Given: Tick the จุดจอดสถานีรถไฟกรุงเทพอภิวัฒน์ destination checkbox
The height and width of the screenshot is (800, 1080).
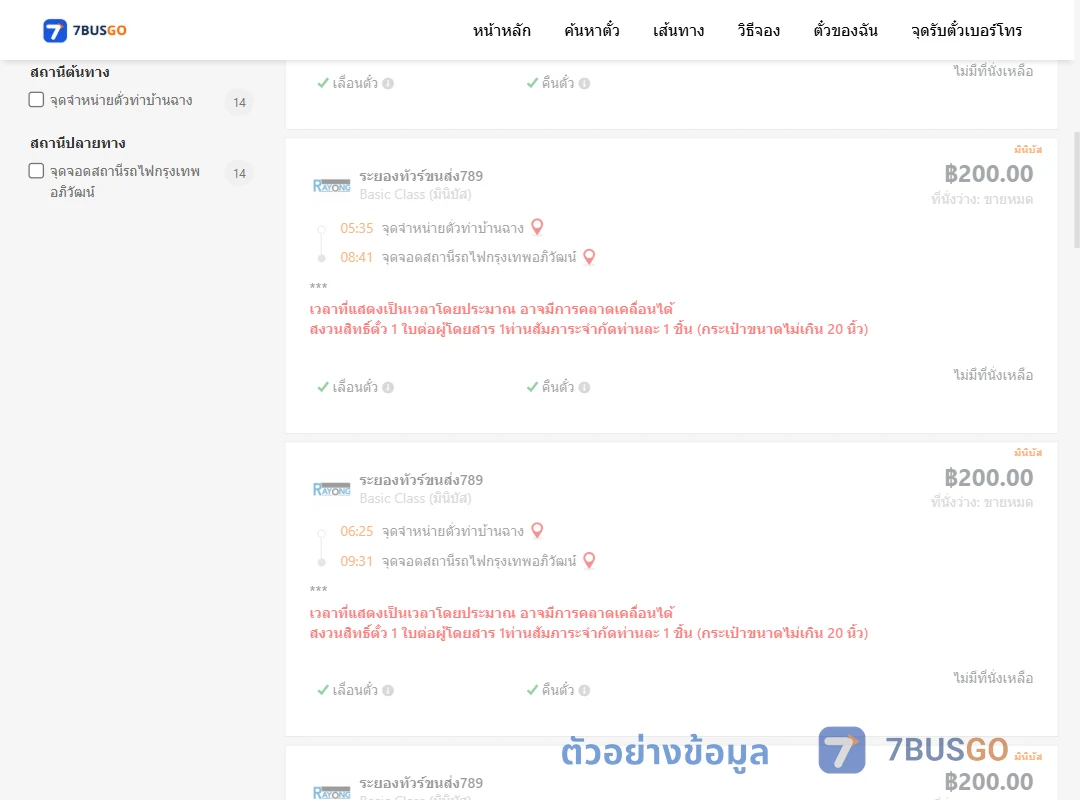Looking at the screenshot, I should pos(37,170).
